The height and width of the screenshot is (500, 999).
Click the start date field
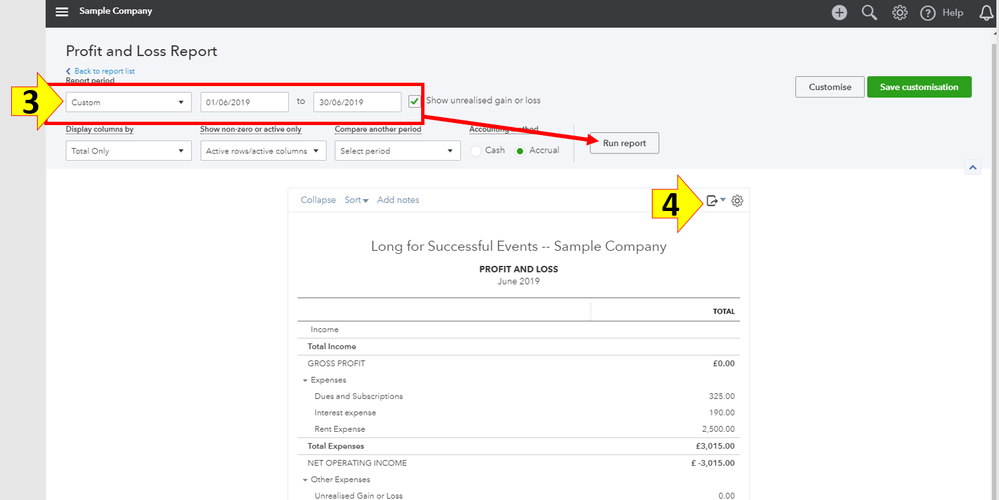pos(243,102)
